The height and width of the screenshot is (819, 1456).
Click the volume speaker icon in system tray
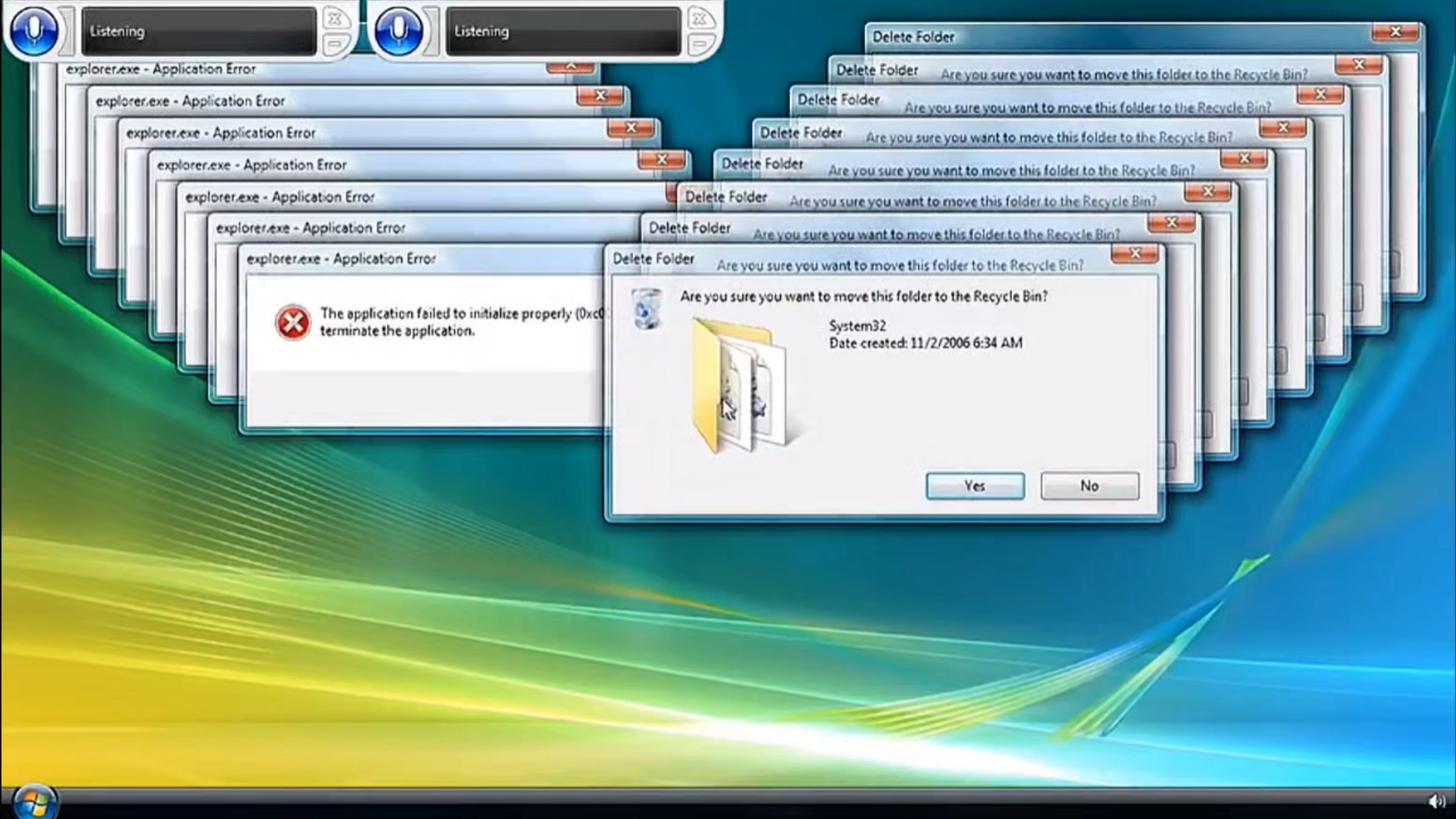tap(1436, 801)
